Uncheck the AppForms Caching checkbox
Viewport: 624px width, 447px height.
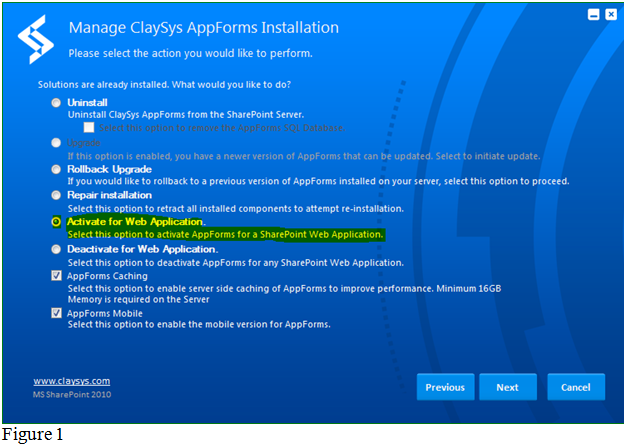57,275
